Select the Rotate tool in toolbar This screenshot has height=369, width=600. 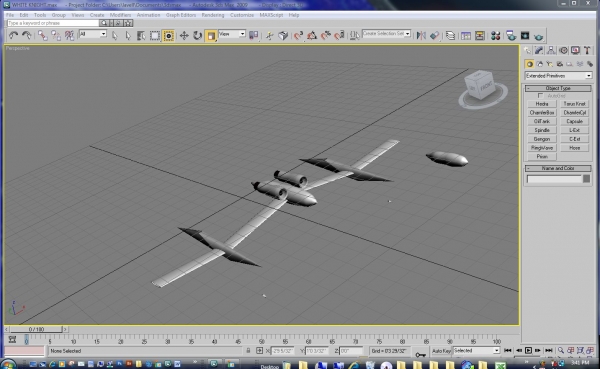197,36
